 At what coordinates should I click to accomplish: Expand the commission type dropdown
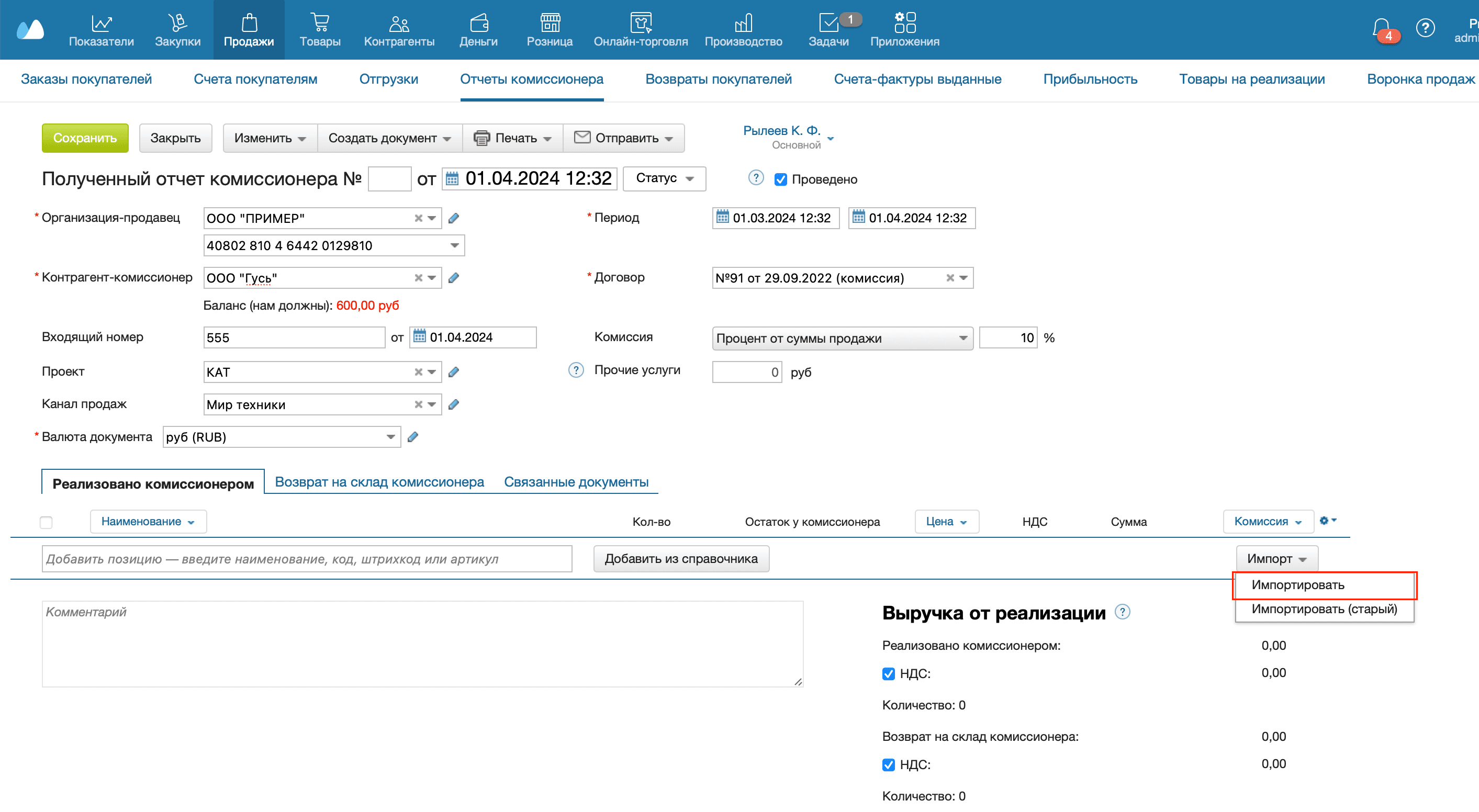842,338
